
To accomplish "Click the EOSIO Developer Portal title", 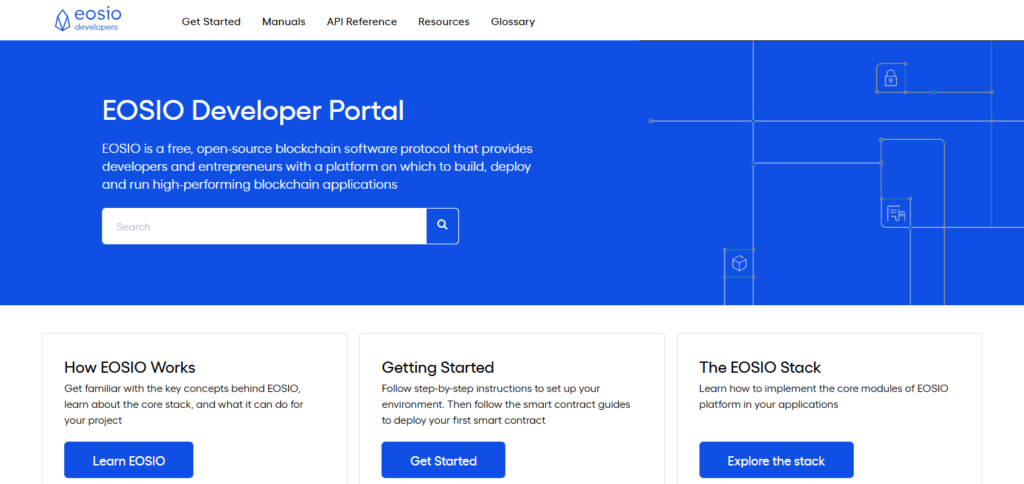I will [253, 111].
